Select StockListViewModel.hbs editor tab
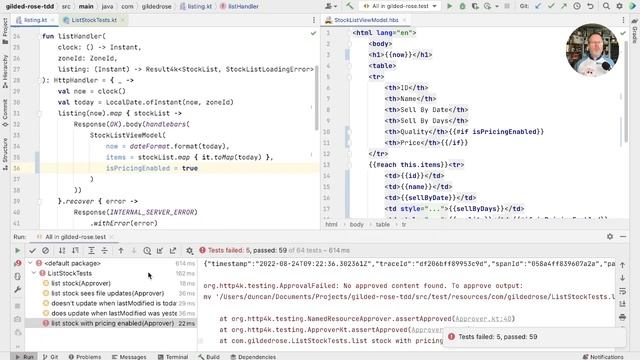Image resolution: width=640 pixels, height=360 pixels. point(366,20)
